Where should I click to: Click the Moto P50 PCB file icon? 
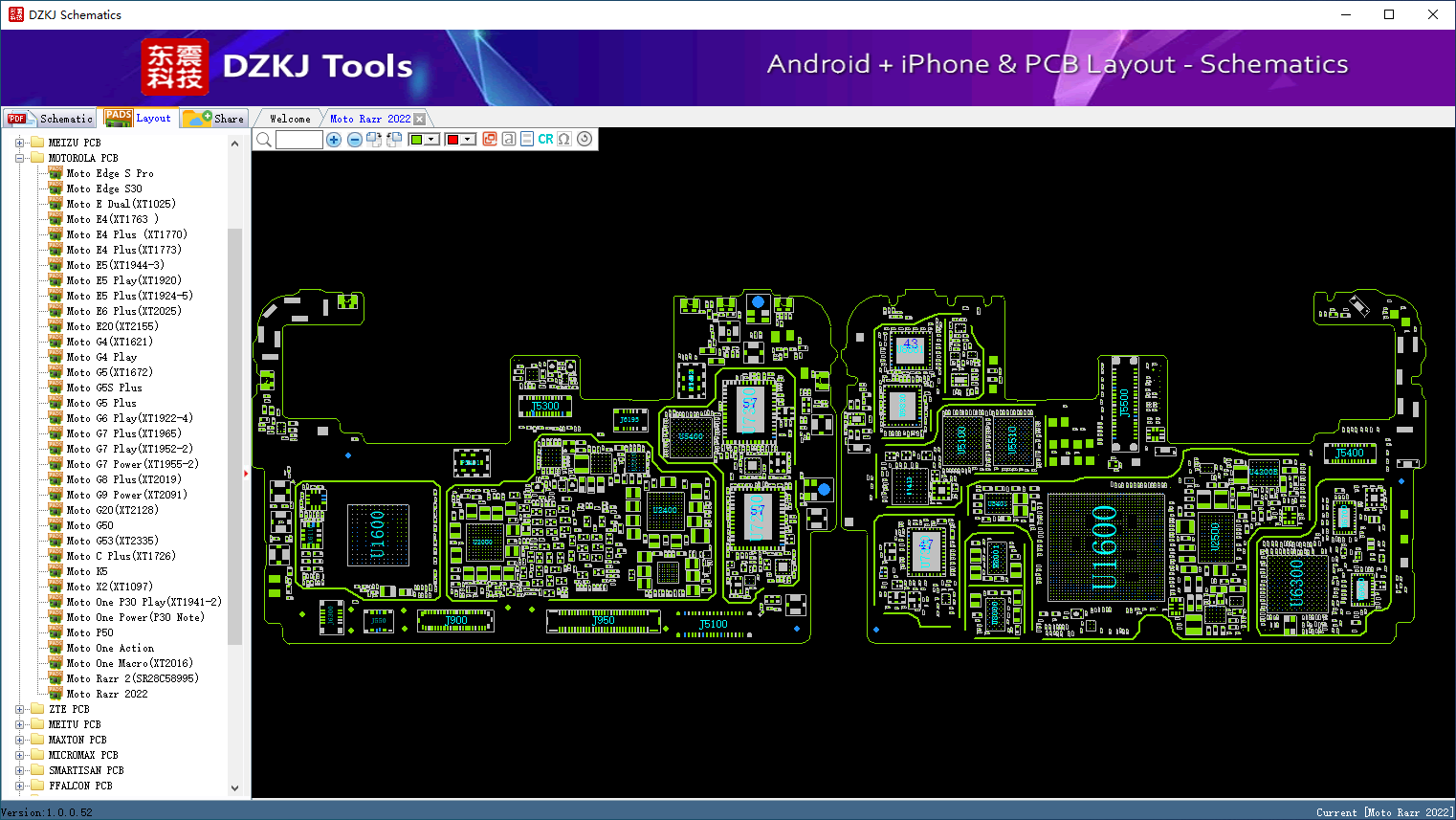pyautogui.click(x=55, y=632)
